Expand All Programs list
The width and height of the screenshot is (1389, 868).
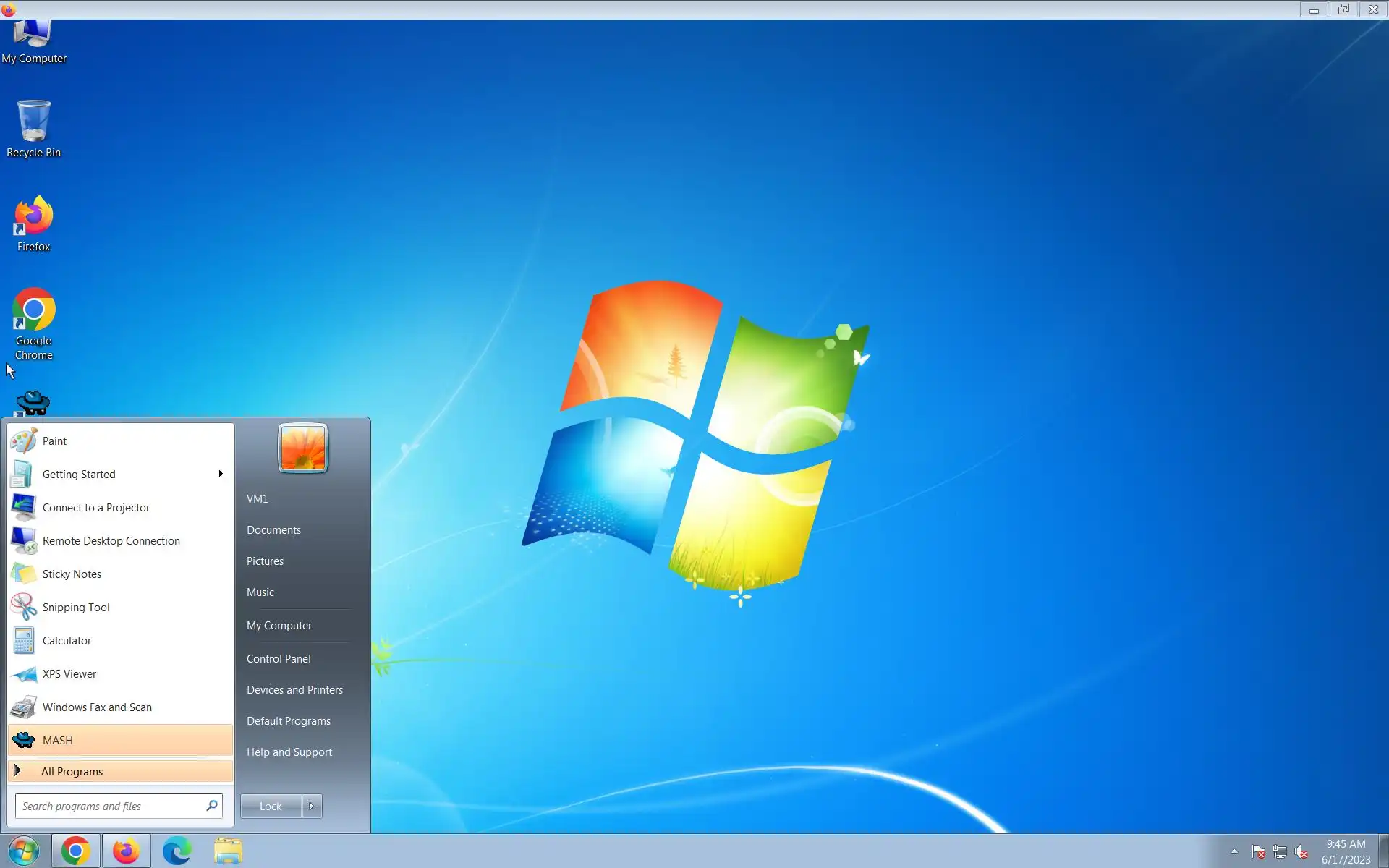coord(72,772)
